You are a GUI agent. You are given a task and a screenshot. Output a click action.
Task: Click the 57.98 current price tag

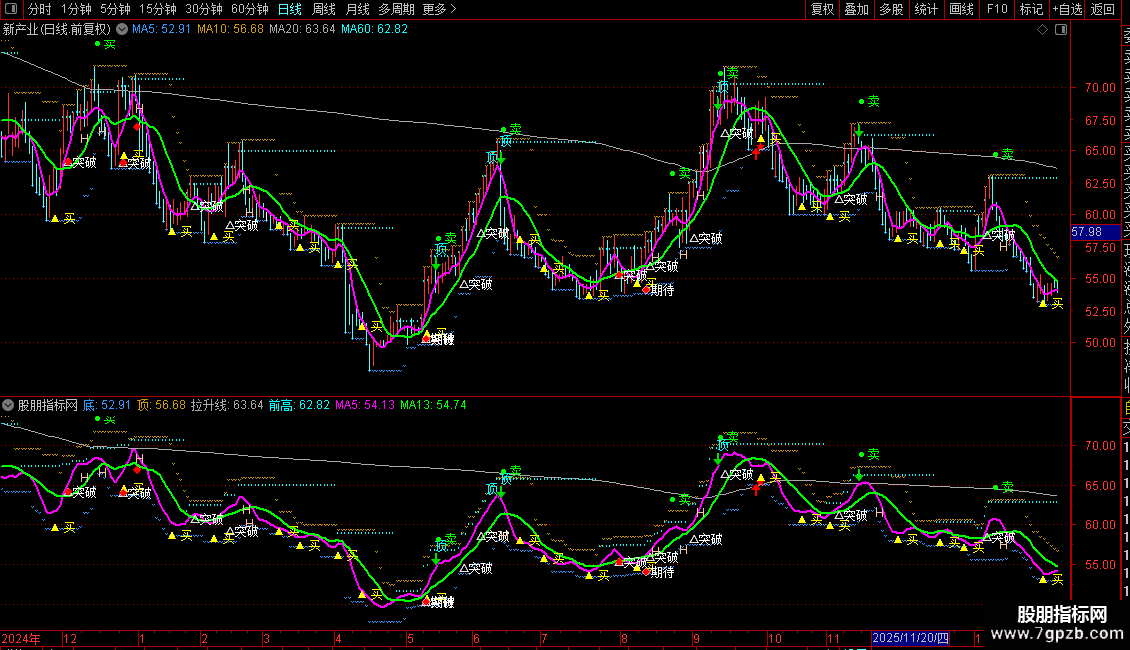tap(1095, 232)
